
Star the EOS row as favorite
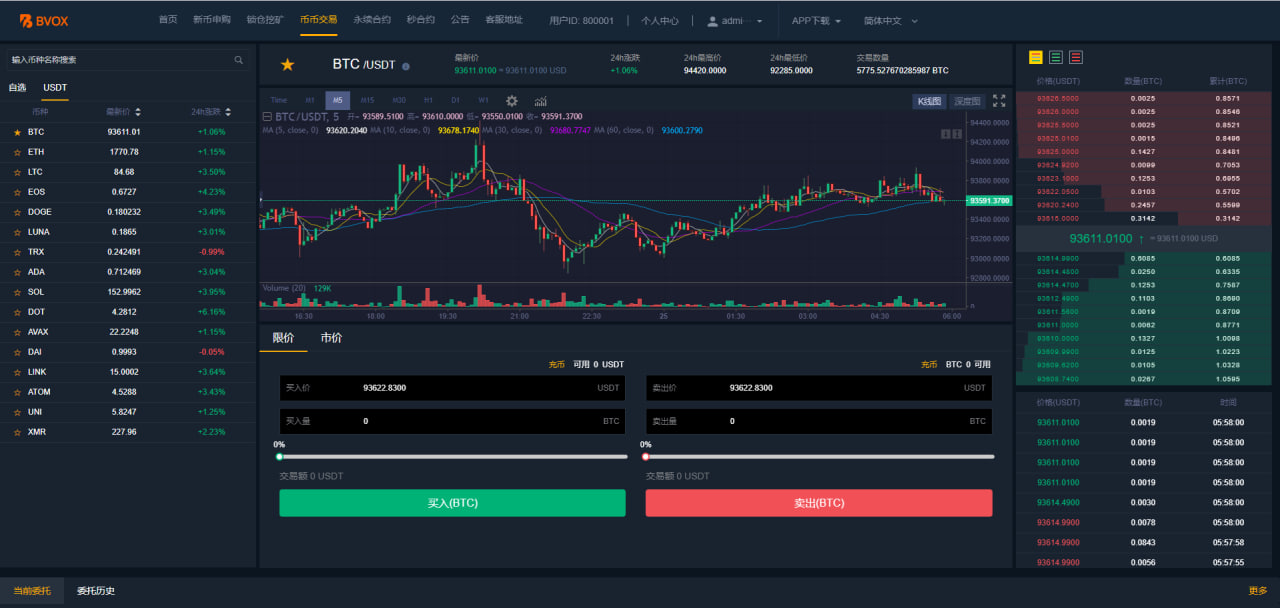click(x=17, y=192)
